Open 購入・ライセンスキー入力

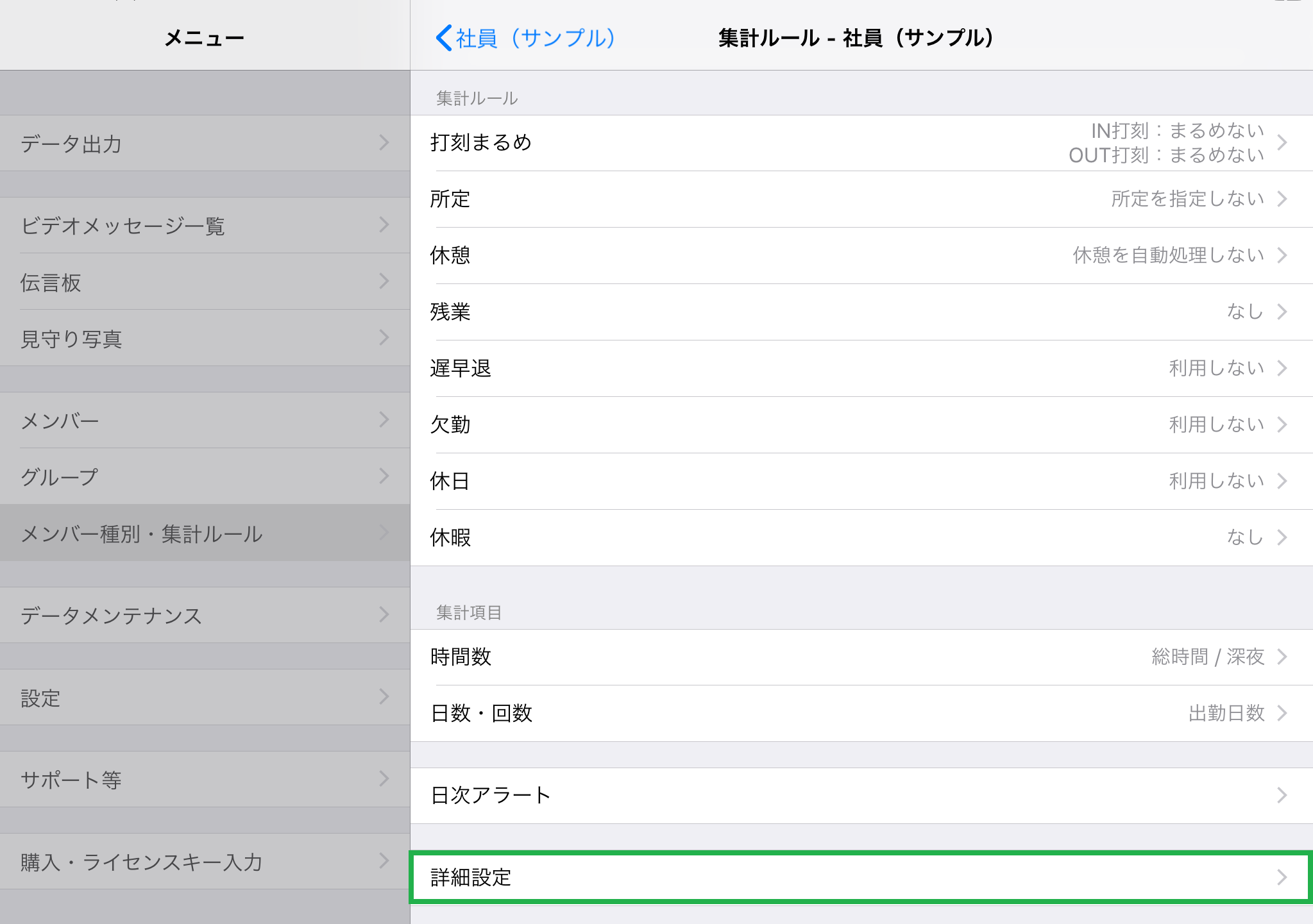tap(205, 861)
